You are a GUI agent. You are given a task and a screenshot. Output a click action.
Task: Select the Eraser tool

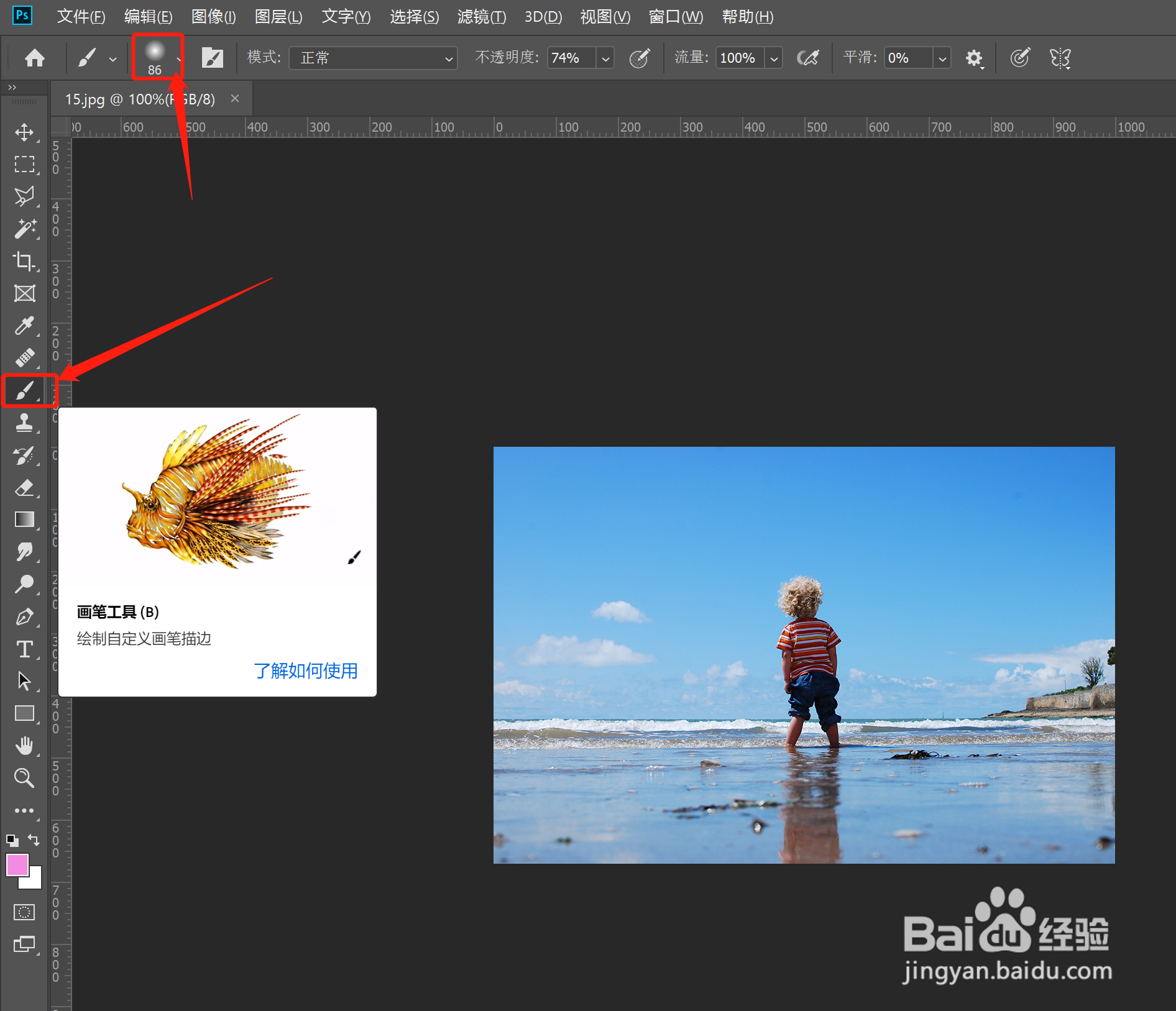tap(24, 488)
